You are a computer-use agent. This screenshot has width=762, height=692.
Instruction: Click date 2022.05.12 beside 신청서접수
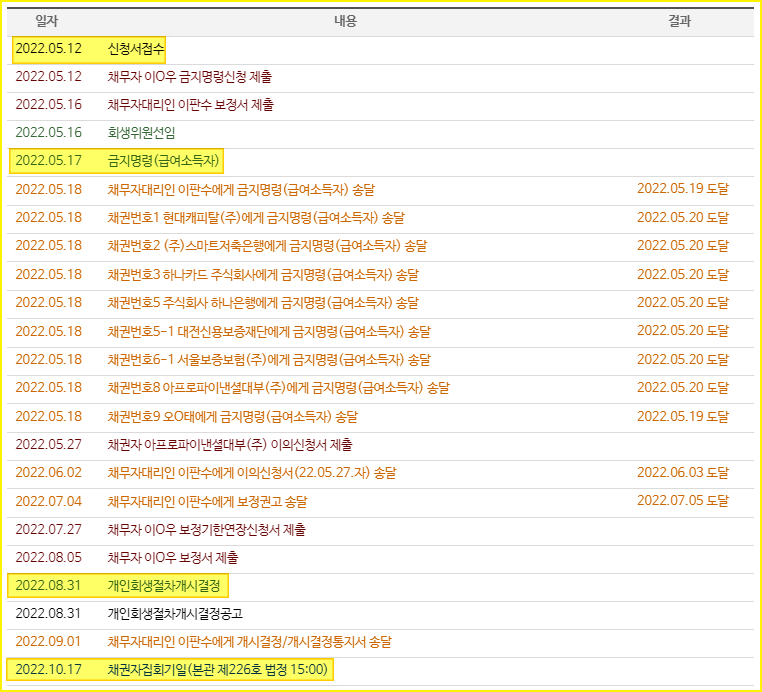coord(49,49)
